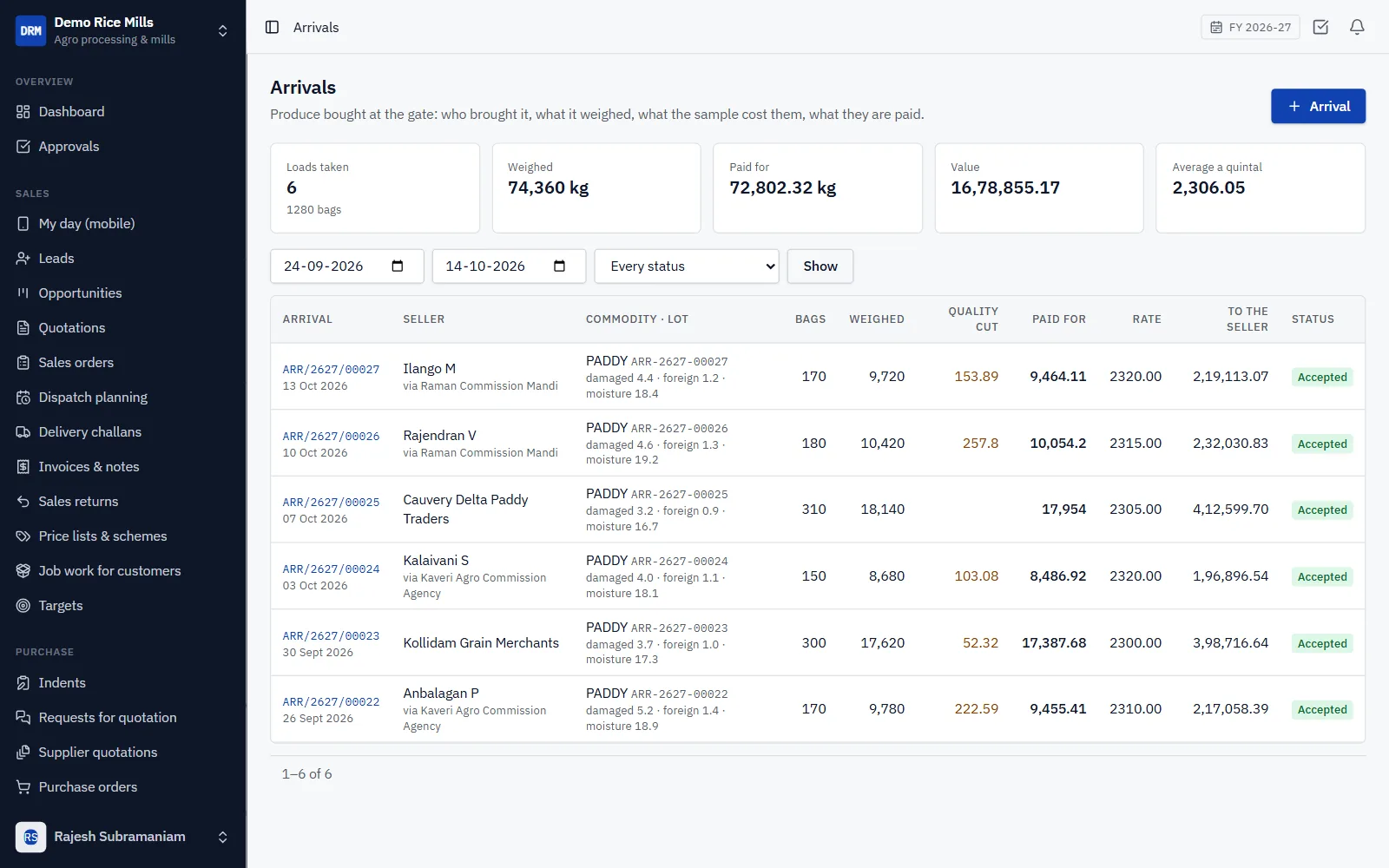
Task: Click seller Kollidam Grain Merchants
Action: click(481, 643)
